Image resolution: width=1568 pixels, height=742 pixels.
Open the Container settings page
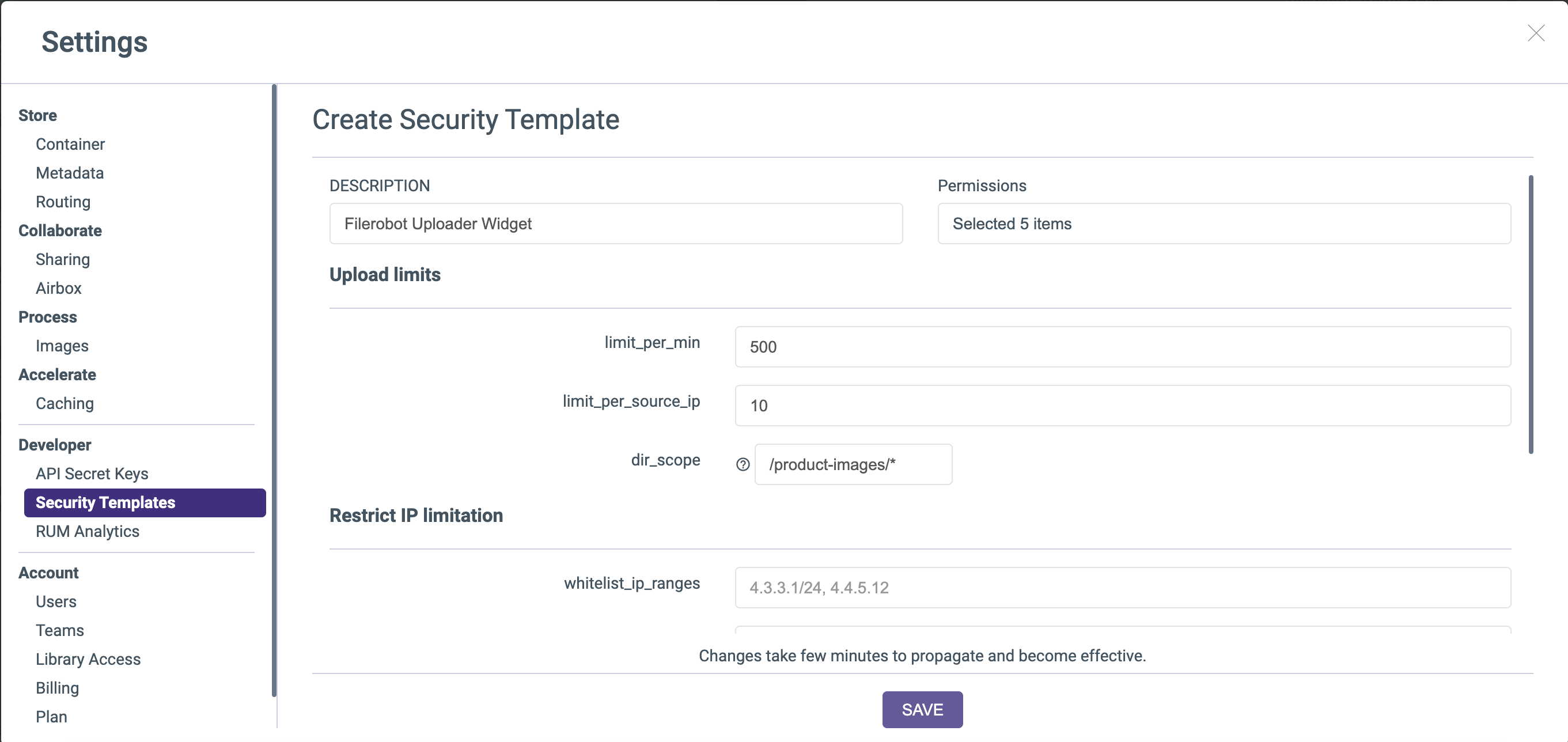(x=70, y=144)
